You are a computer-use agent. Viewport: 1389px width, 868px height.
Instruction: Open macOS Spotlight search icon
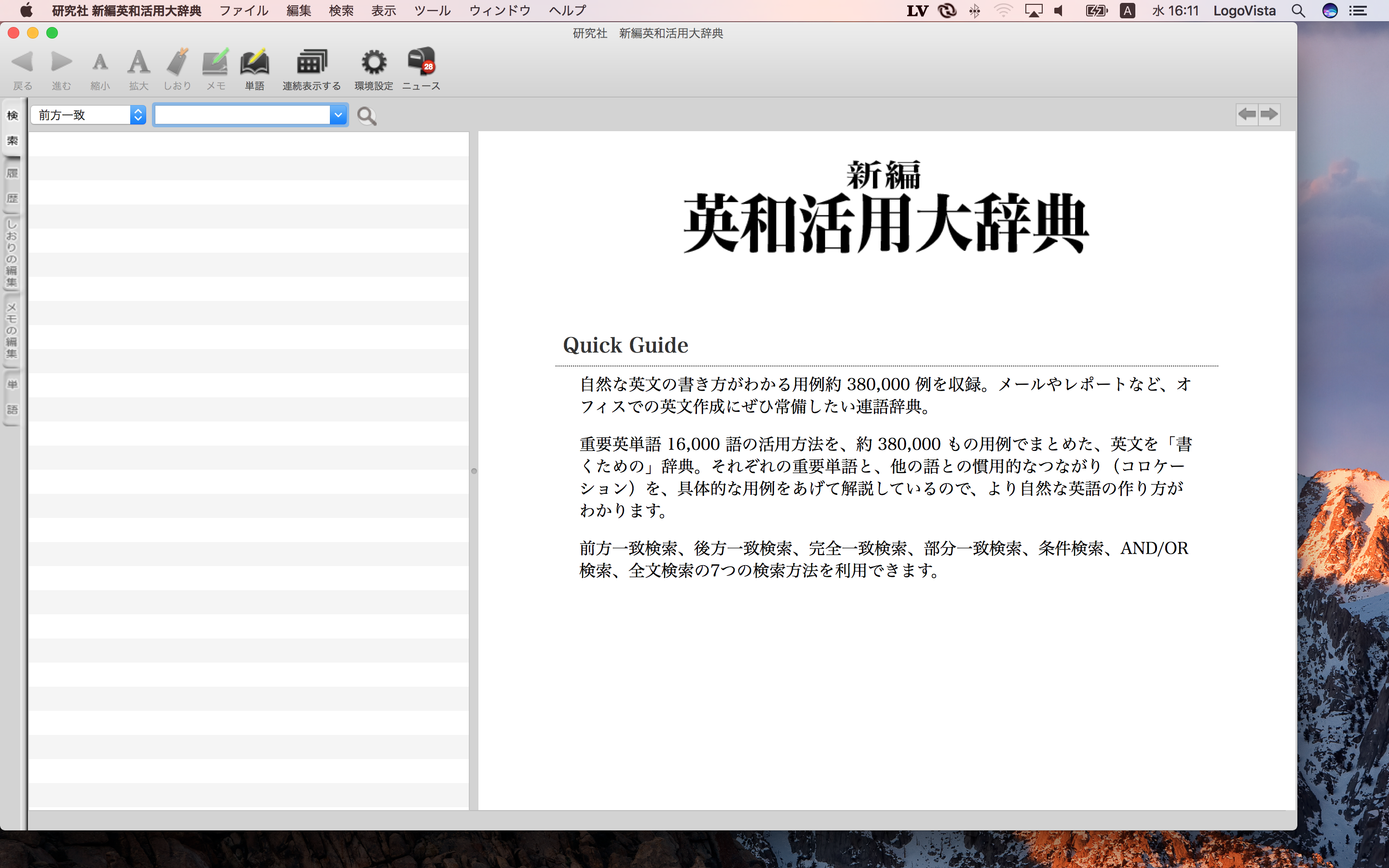tap(1298, 10)
